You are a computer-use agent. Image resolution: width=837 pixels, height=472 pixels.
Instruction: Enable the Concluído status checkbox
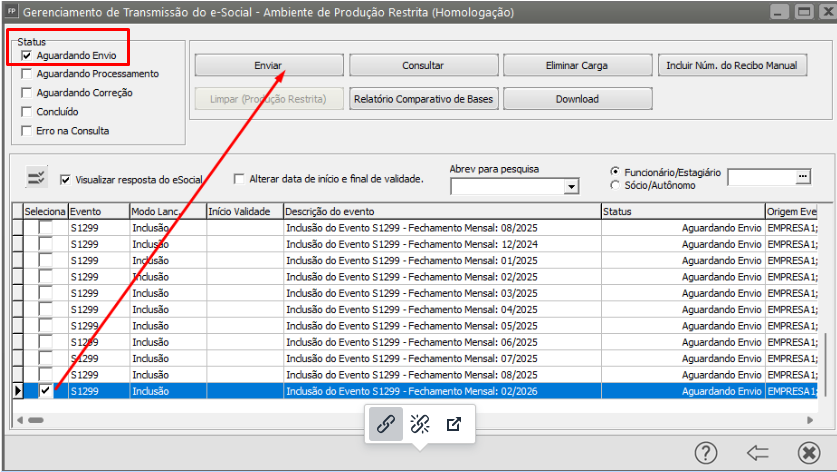pos(27,112)
